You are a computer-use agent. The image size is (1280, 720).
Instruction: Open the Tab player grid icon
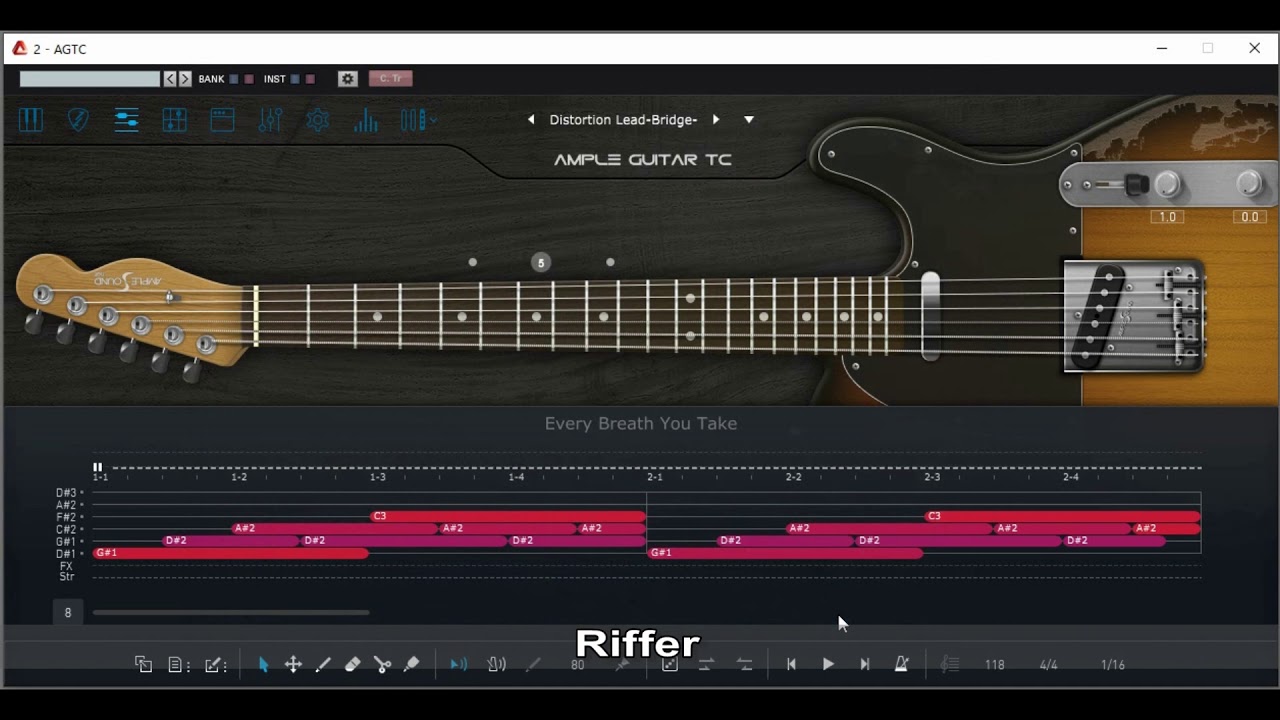pos(175,120)
